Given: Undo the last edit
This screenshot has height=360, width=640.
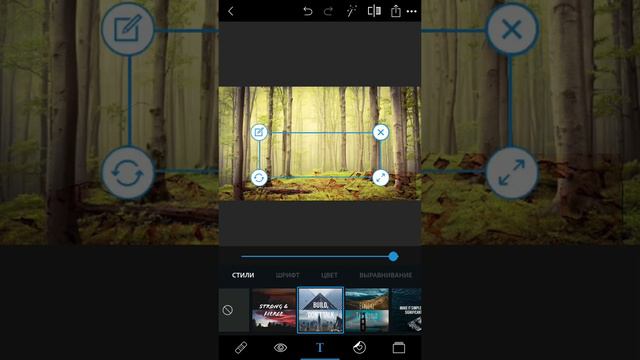Looking at the screenshot, I should [x=308, y=11].
